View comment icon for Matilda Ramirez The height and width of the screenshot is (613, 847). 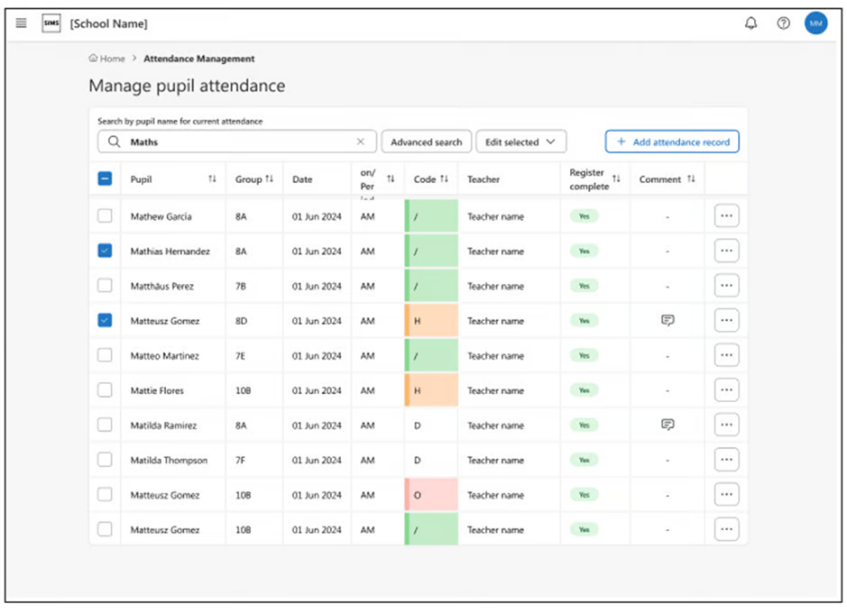tap(667, 425)
